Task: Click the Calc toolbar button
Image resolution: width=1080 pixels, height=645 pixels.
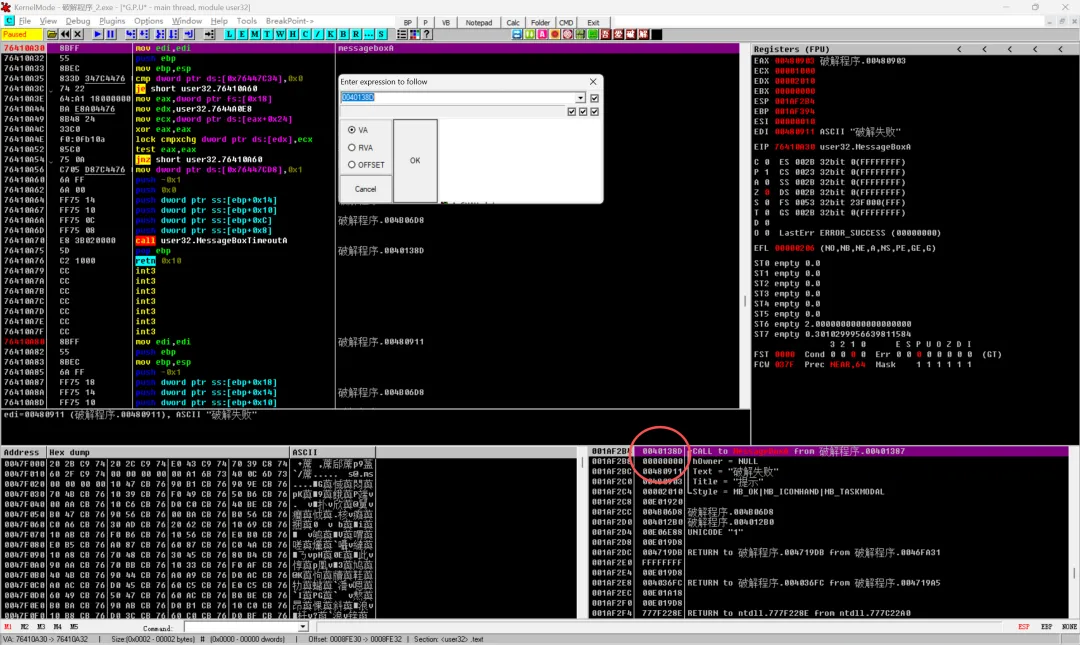Action: pos(513,23)
